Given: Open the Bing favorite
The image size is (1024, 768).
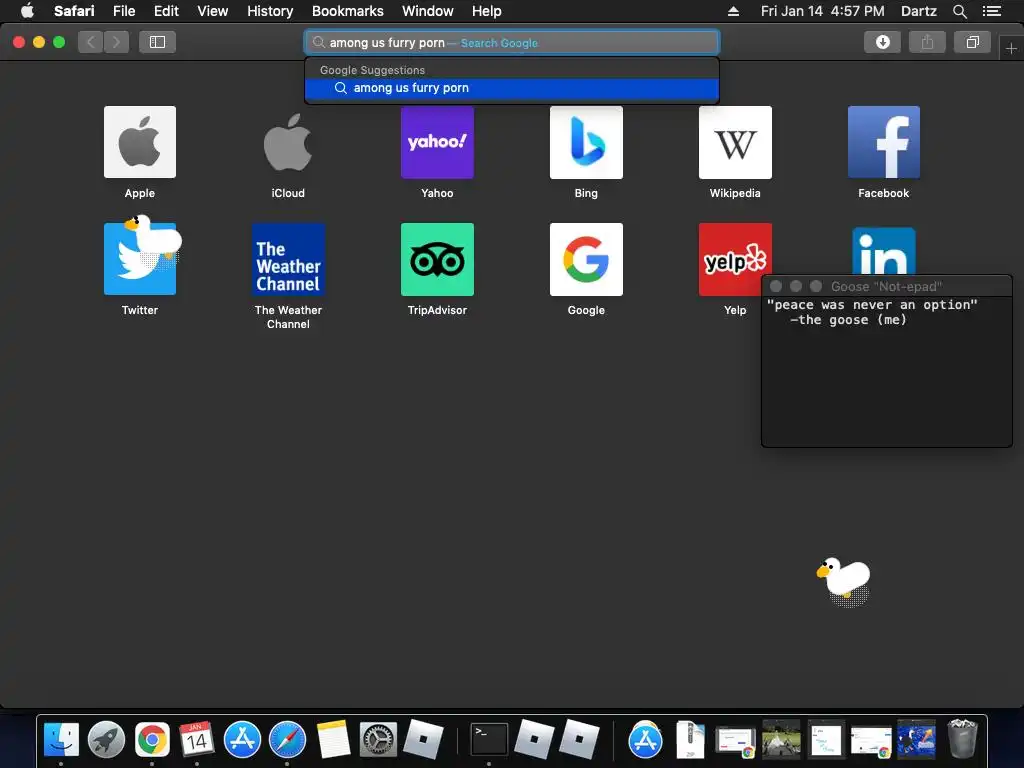Looking at the screenshot, I should 586,142.
